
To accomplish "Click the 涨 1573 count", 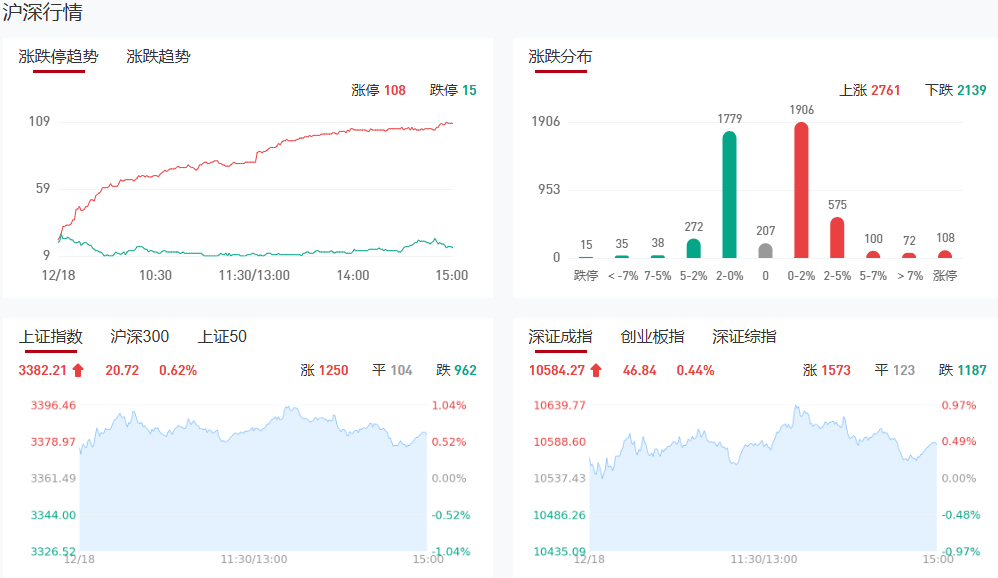I will [827, 370].
